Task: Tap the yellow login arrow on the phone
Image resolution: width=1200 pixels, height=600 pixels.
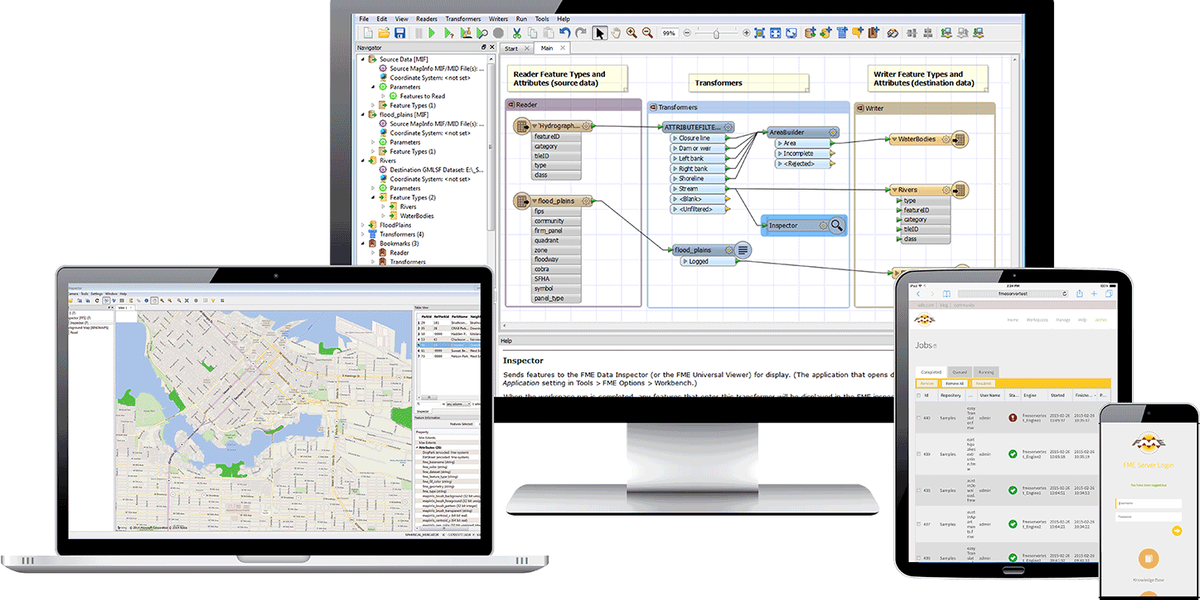Action: (x=1177, y=529)
